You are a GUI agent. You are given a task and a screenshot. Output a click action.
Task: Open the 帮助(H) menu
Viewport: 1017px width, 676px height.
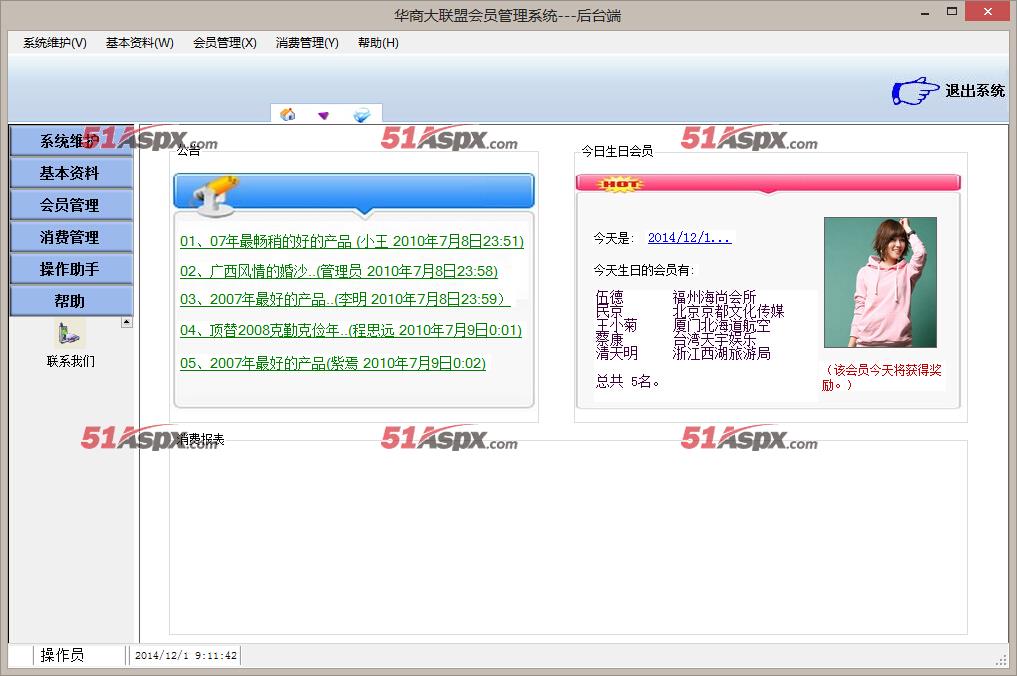click(378, 43)
